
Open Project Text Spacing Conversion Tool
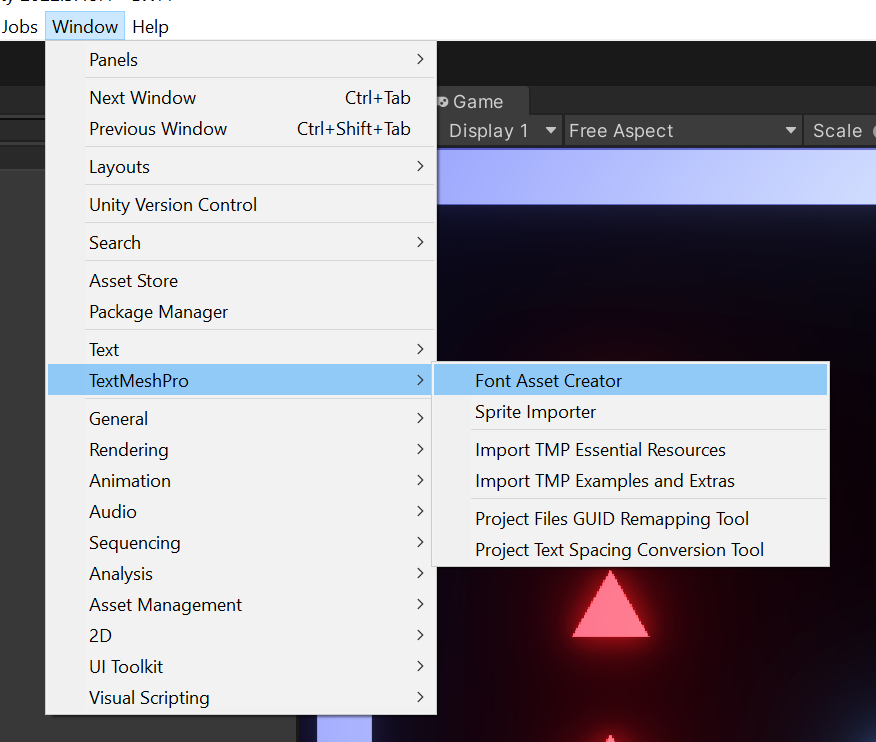pos(630,550)
